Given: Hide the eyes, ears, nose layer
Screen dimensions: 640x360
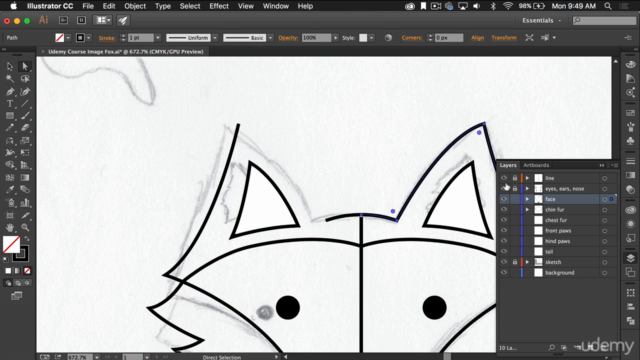Looking at the screenshot, I should (x=504, y=189).
